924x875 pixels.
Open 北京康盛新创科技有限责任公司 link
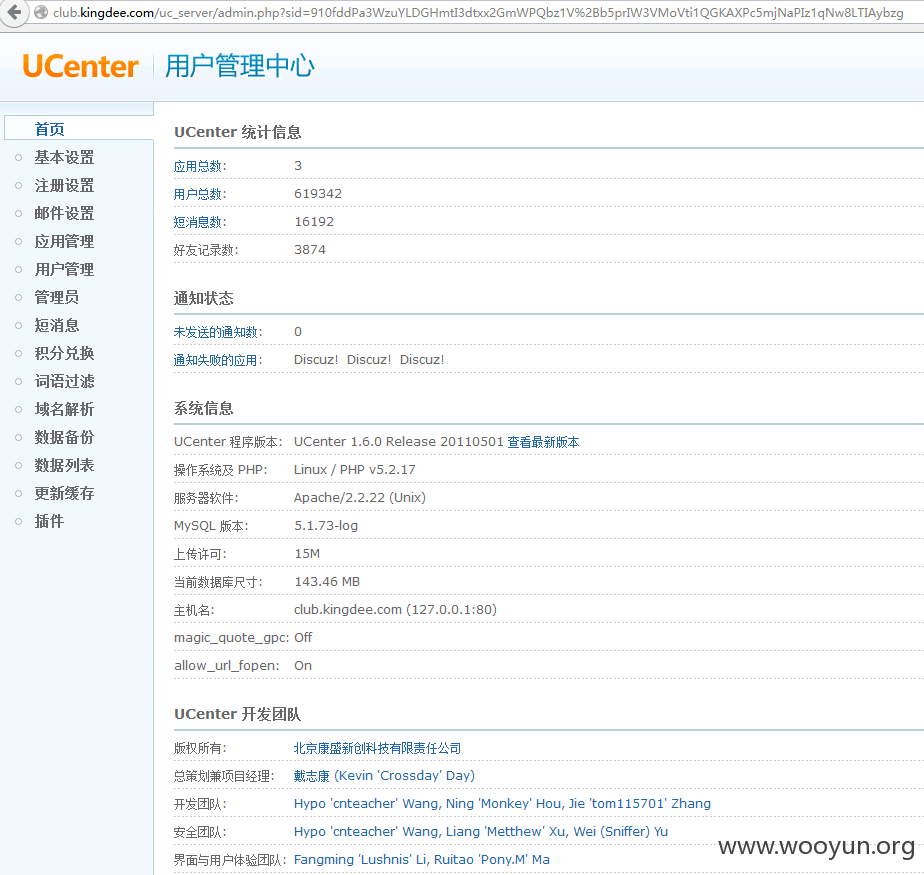pos(377,748)
